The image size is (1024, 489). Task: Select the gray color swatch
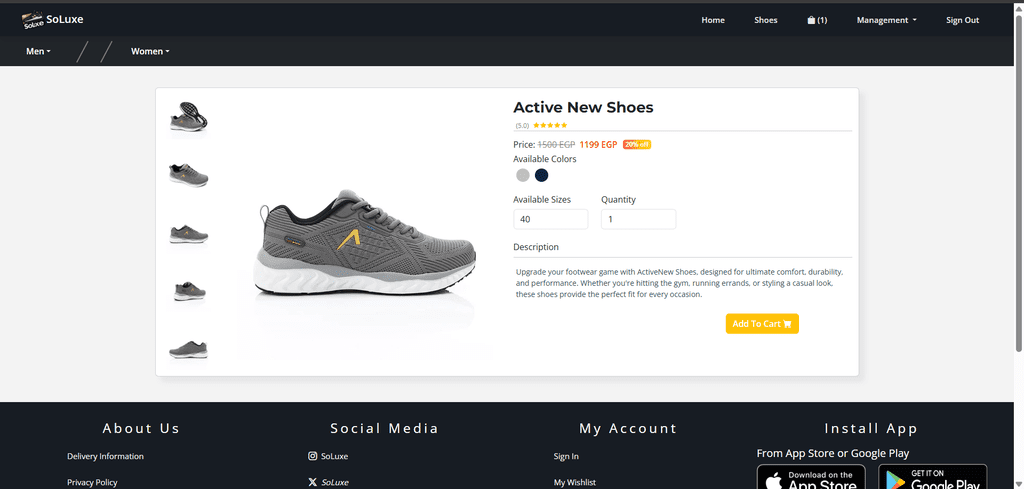tap(522, 175)
